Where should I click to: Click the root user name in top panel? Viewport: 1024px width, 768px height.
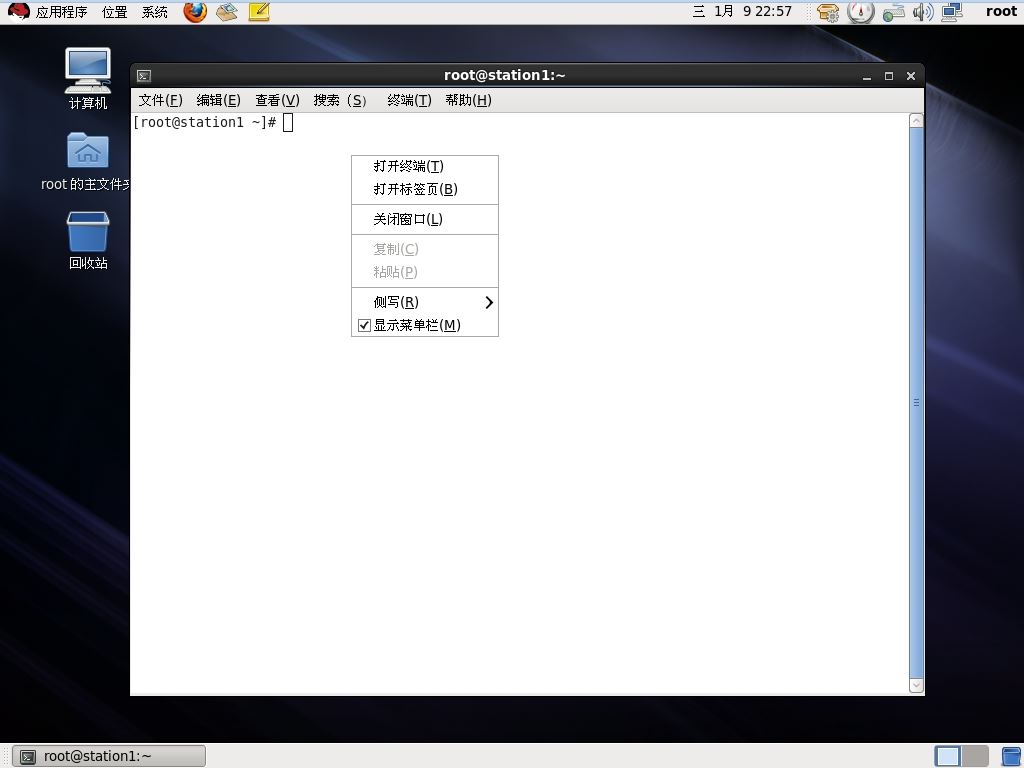tap(1001, 11)
